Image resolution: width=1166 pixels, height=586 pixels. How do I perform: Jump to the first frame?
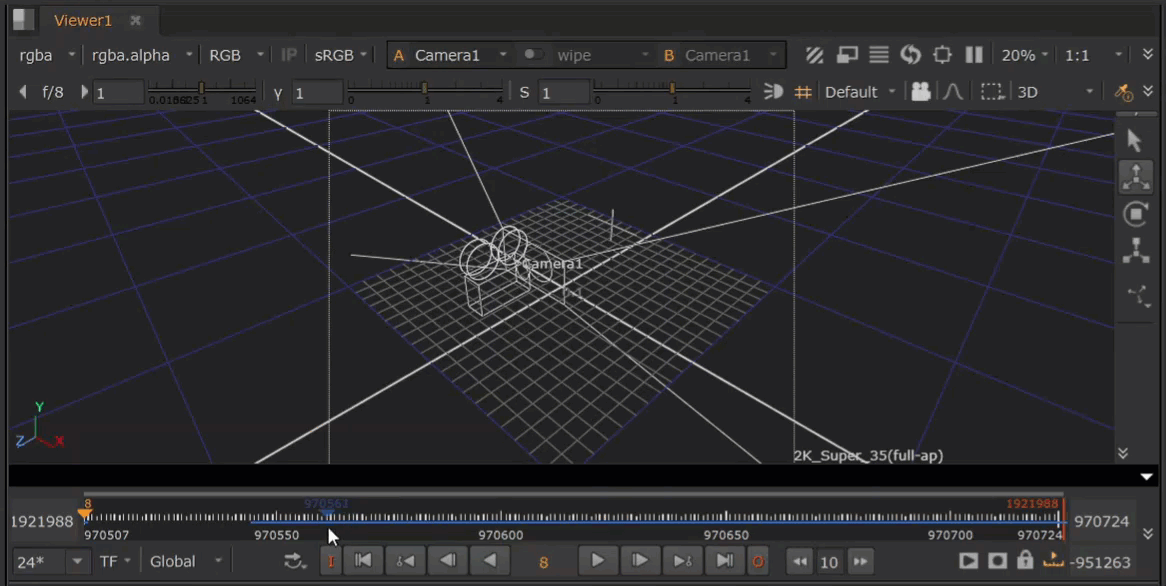[x=364, y=561]
